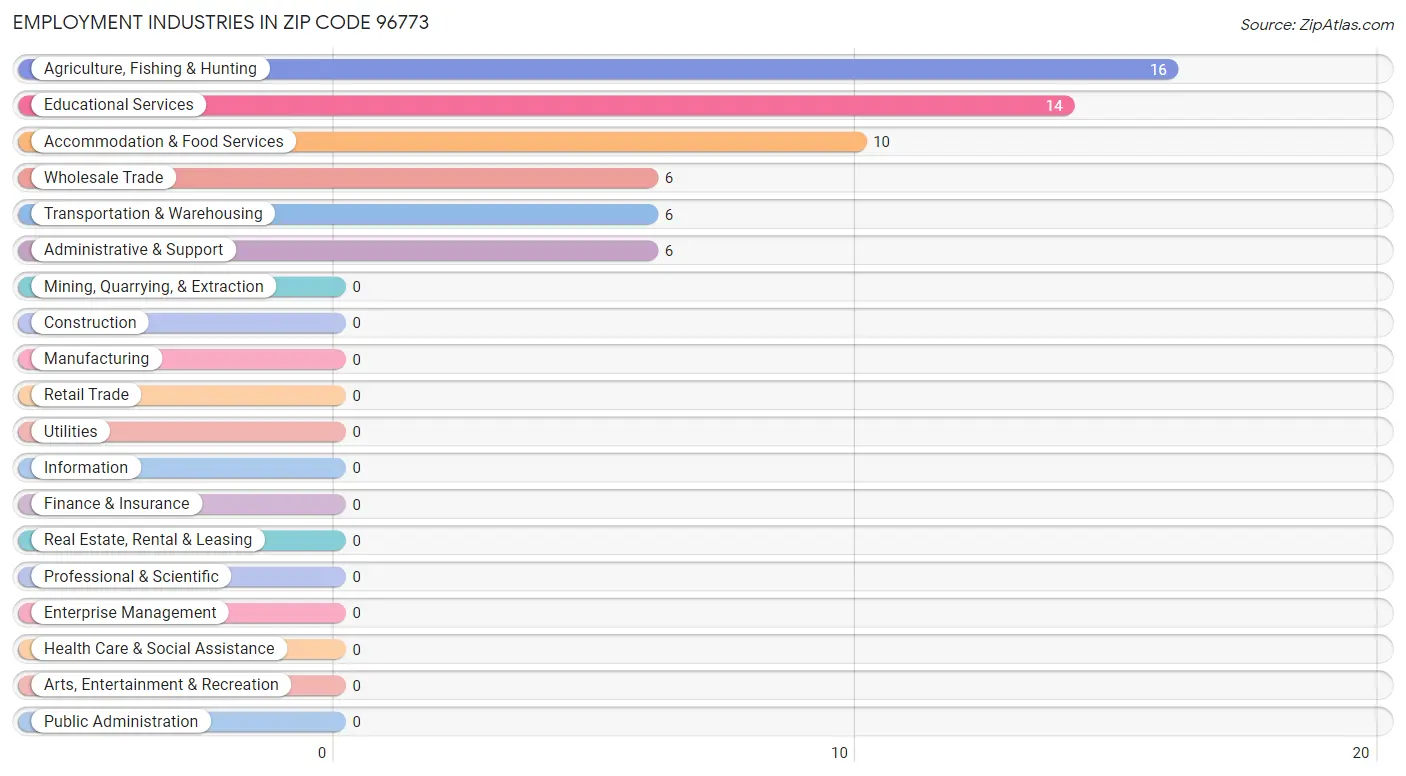Click the Manufacturing label
The width and height of the screenshot is (1406, 776).
[96, 359]
